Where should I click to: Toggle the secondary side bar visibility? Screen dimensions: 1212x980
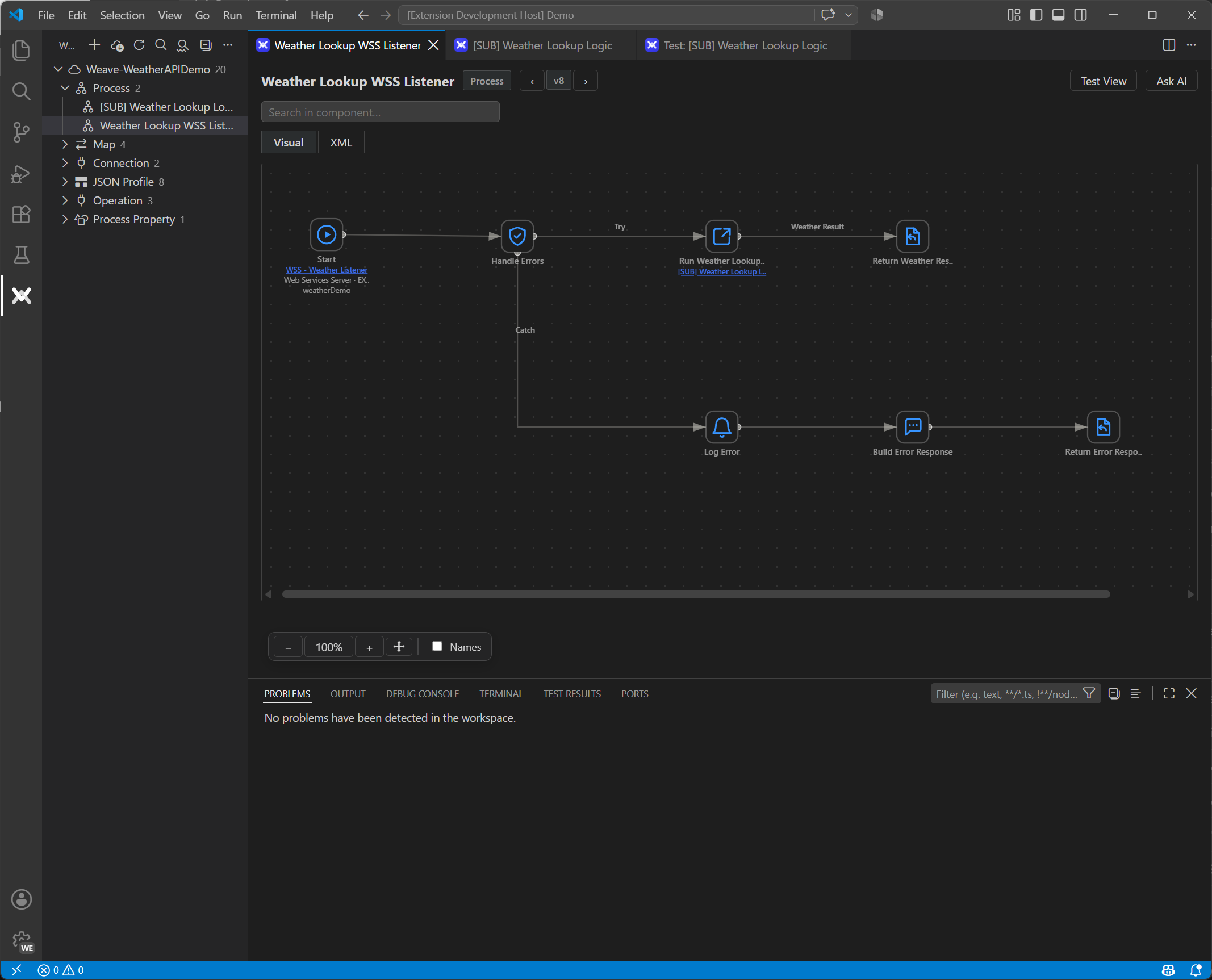pos(1080,15)
